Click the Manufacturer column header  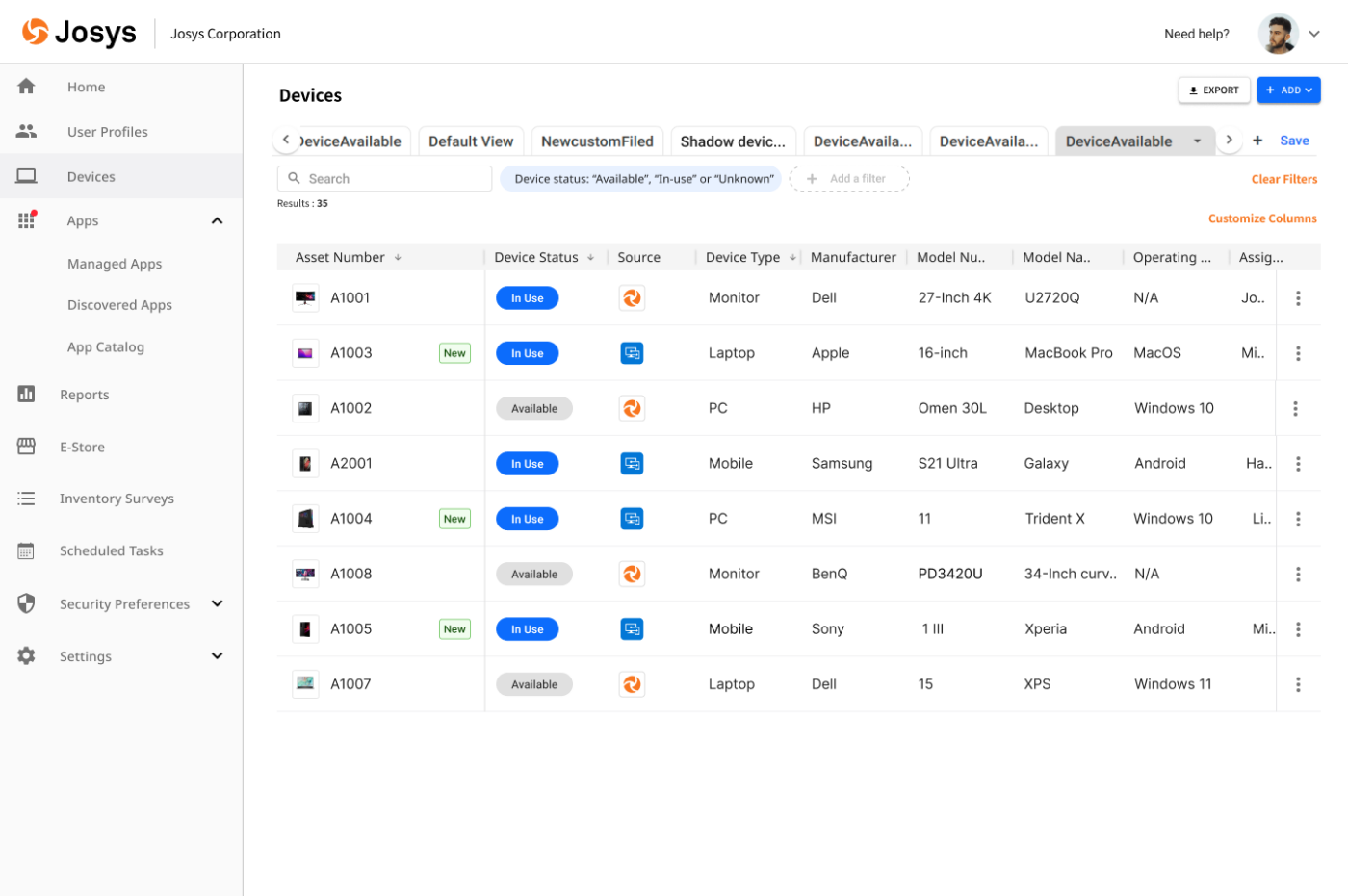point(853,258)
